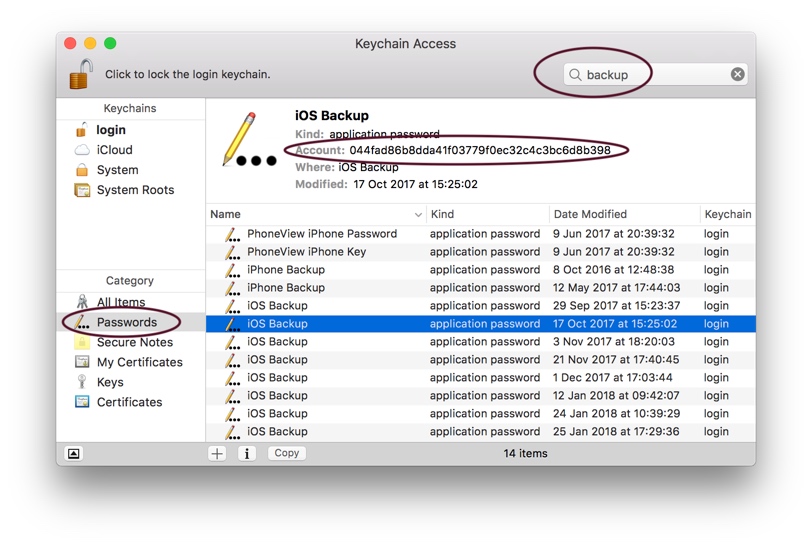Click pencil icon of 8 Oct 2016 row

point(232,270)
